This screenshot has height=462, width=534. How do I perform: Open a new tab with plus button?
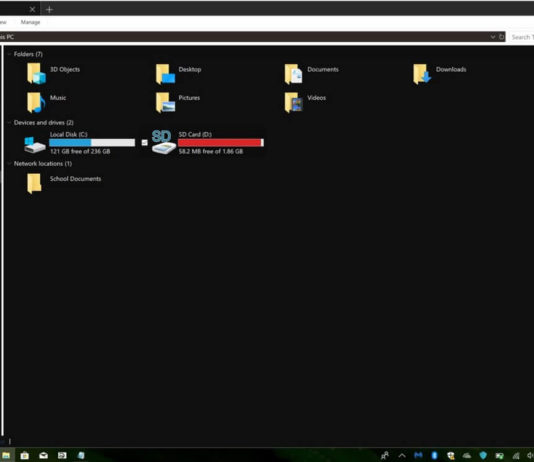tap(49, 10)
